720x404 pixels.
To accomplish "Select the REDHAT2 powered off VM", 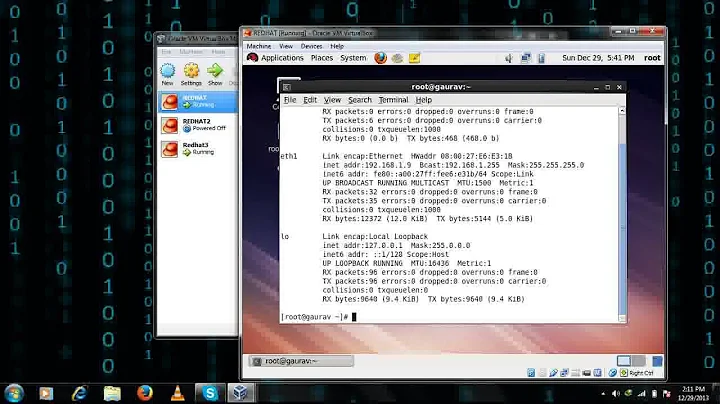I will (198, 125).
